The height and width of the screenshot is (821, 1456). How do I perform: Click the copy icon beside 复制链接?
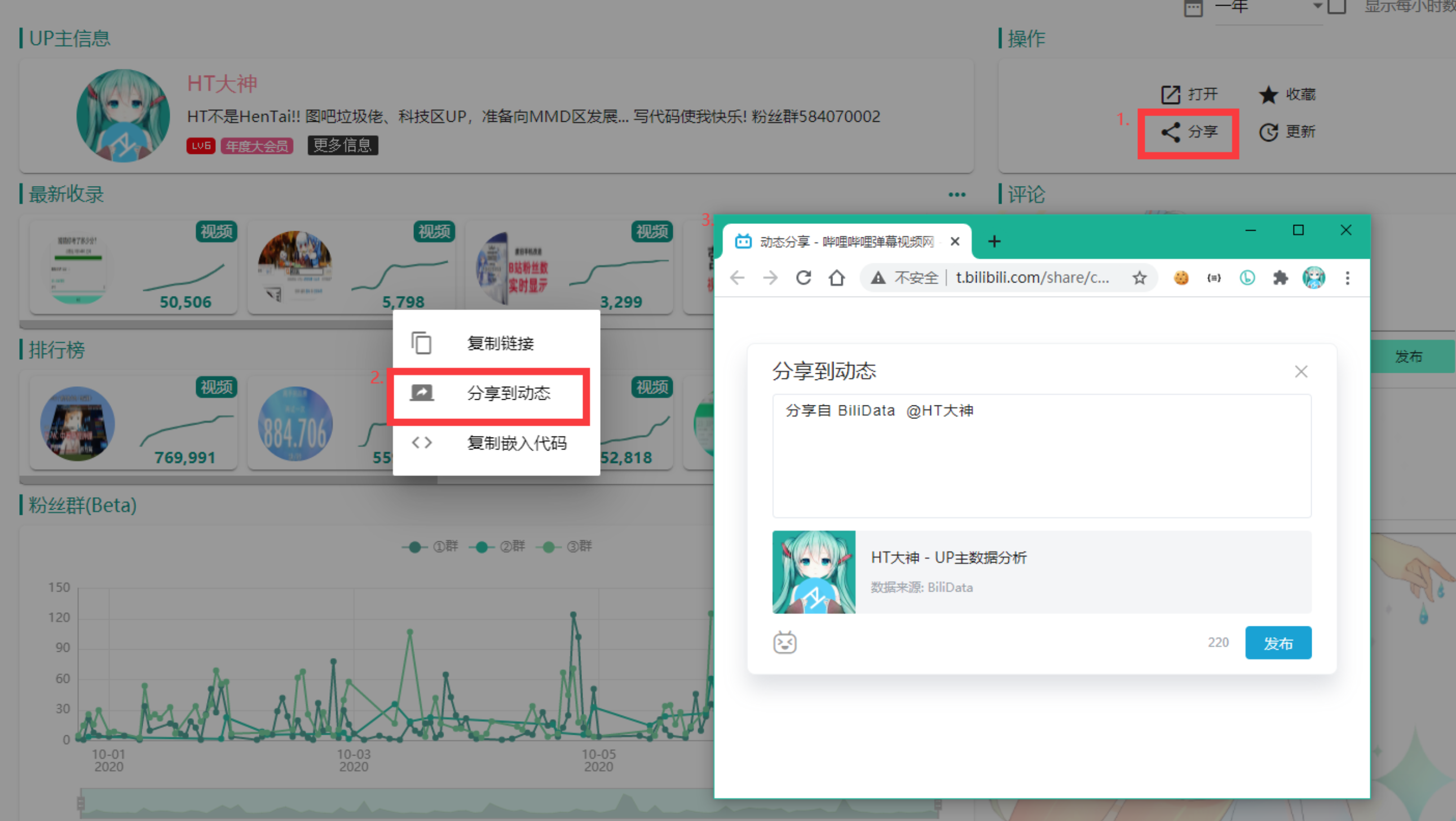coord(422,343)
